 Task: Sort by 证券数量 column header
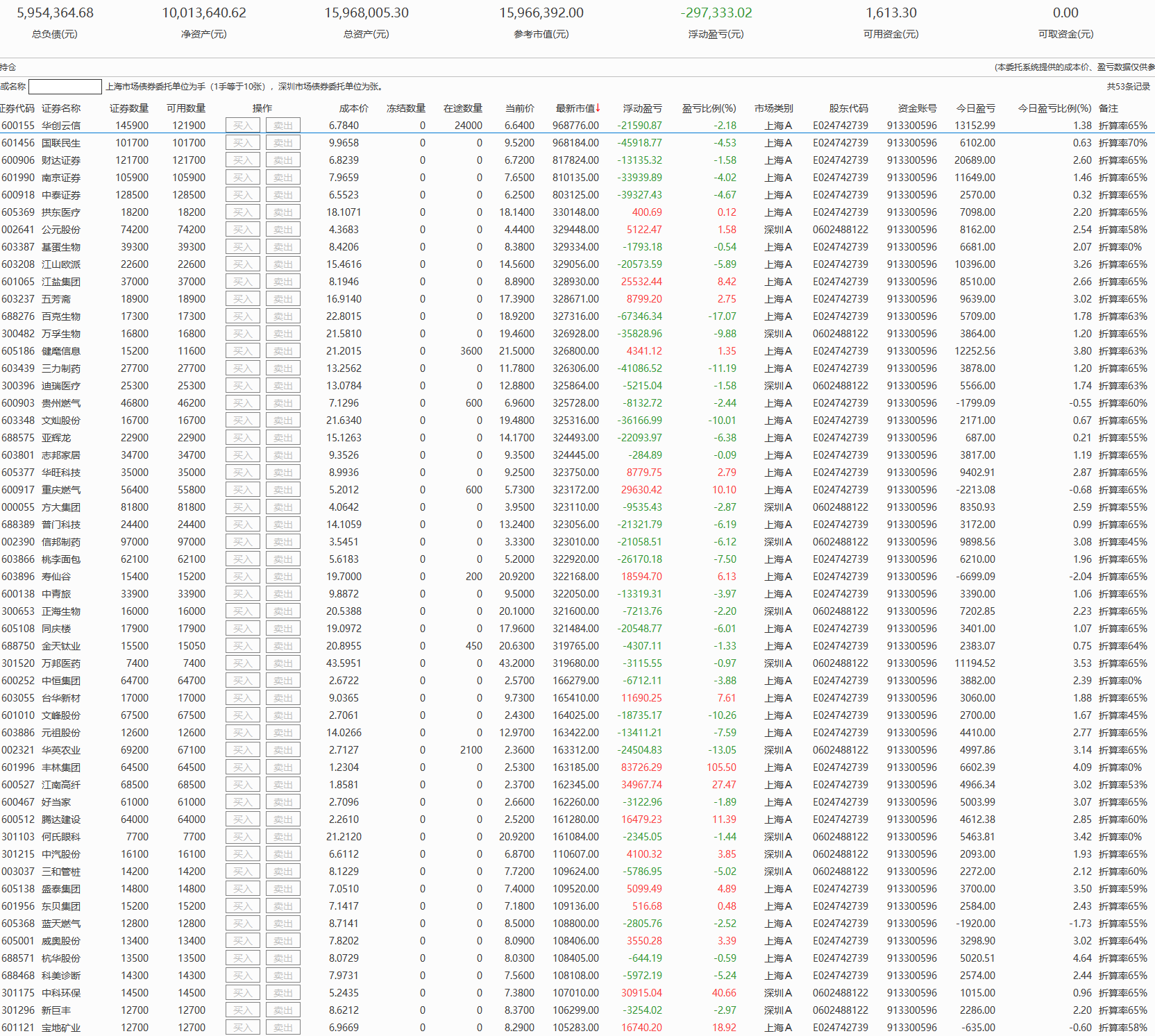click(129, 108)
